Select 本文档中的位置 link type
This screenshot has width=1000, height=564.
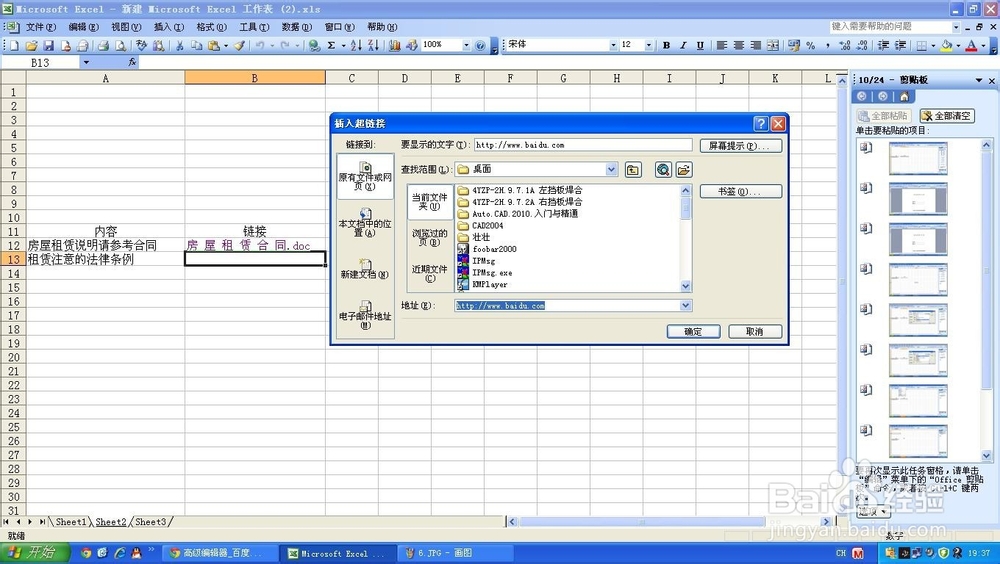click(x=365, y=223)
